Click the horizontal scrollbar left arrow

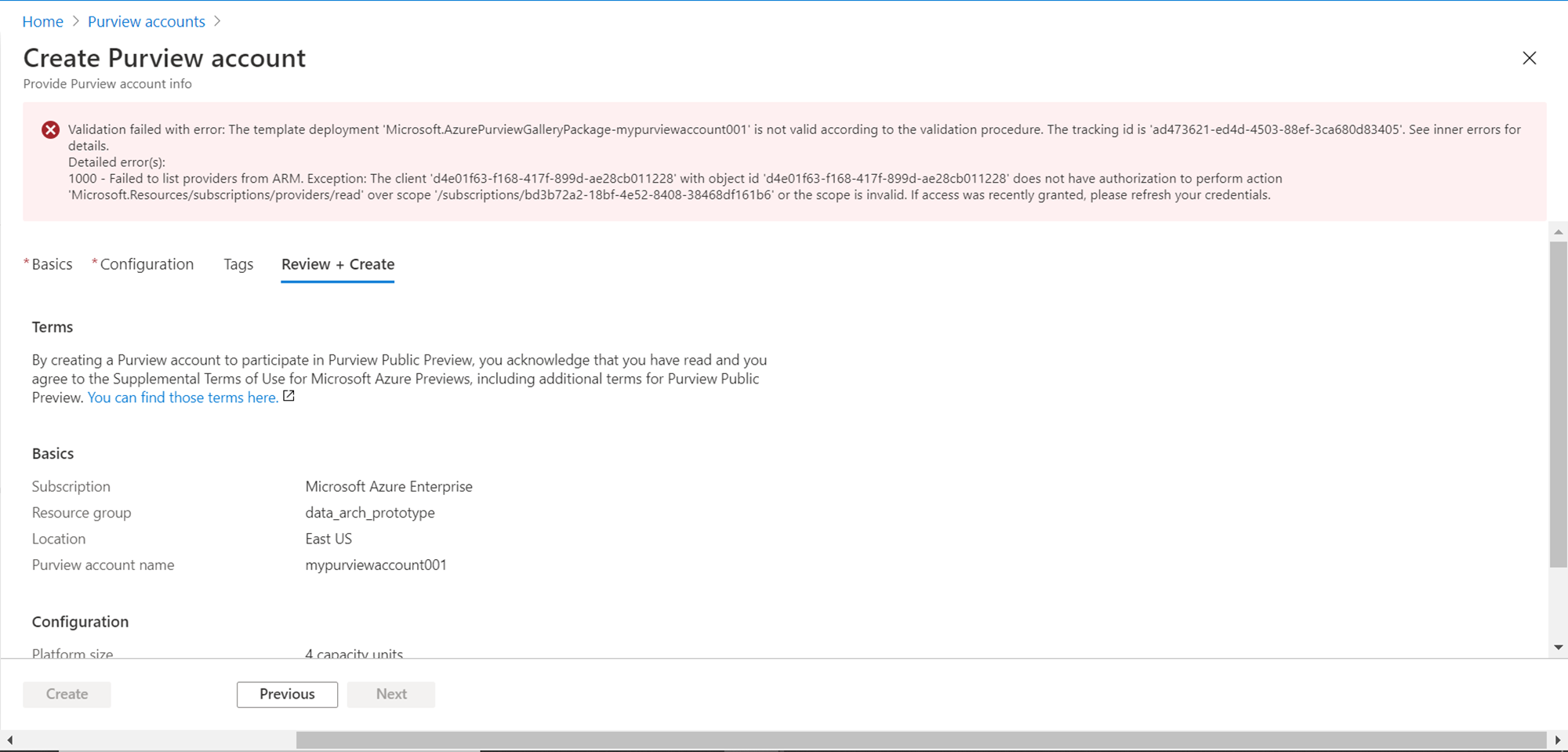pyautogui.click(x=9, y=739)
